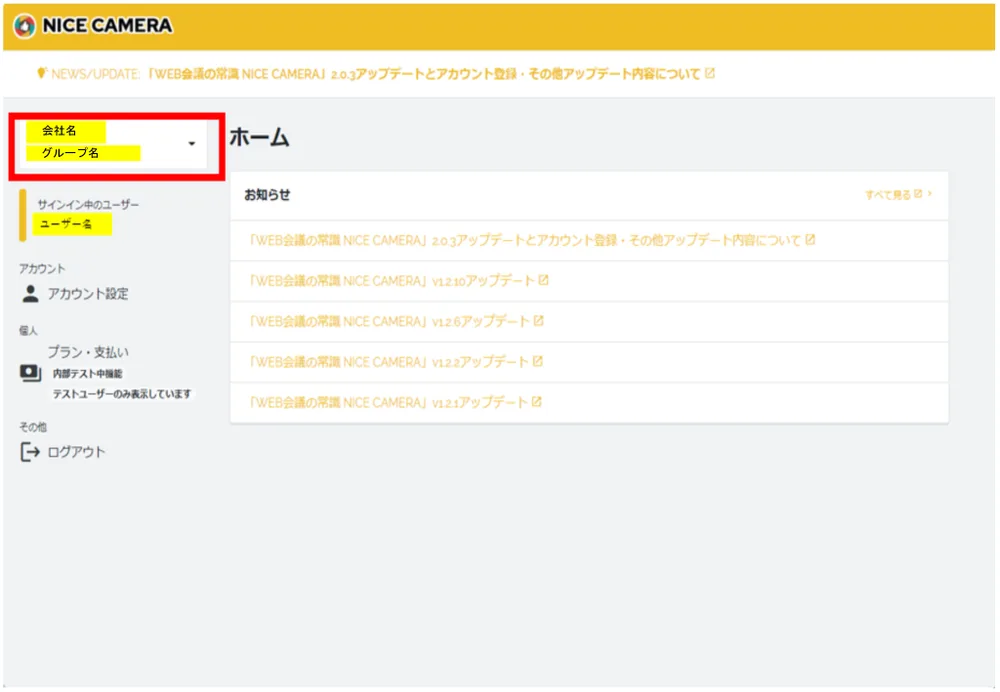Click the お知らせ section header
This screenshot has height=692, width=1000.
(267, 195)
